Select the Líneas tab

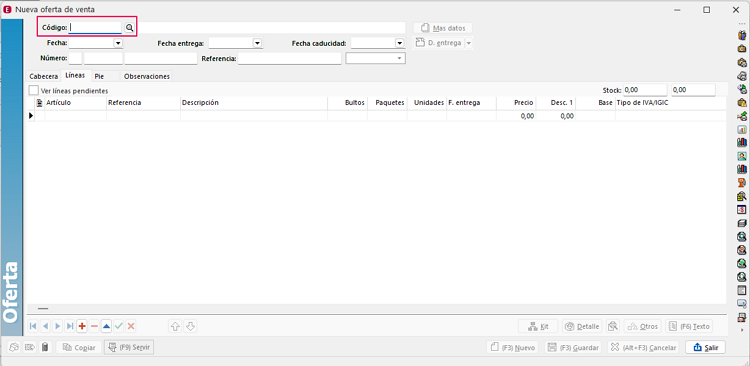75,76
